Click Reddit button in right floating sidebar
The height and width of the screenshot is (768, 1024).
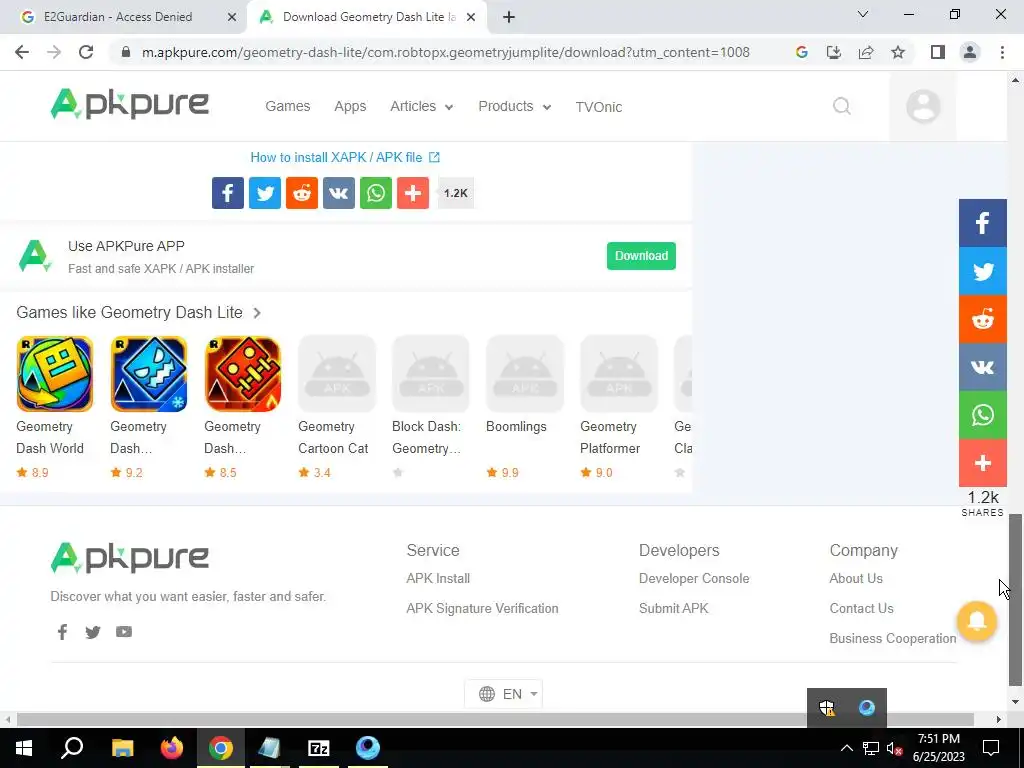(983, 319)
